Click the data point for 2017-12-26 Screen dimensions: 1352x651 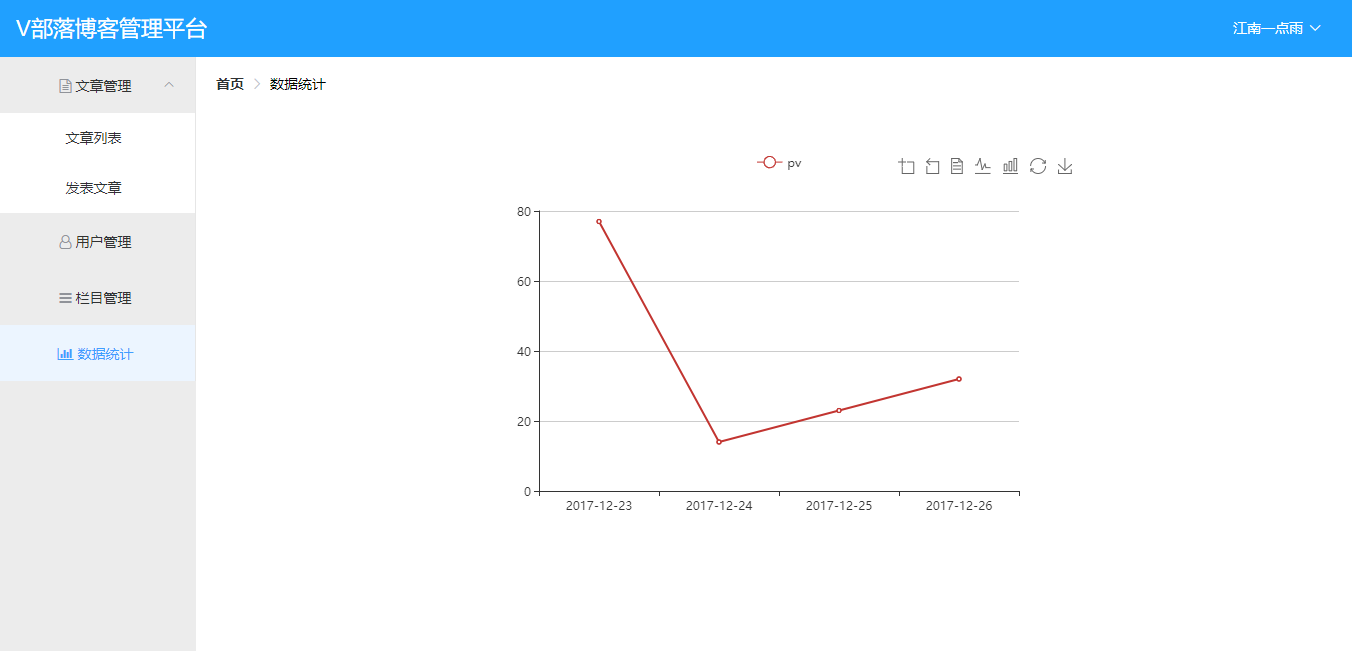[959, 379]
